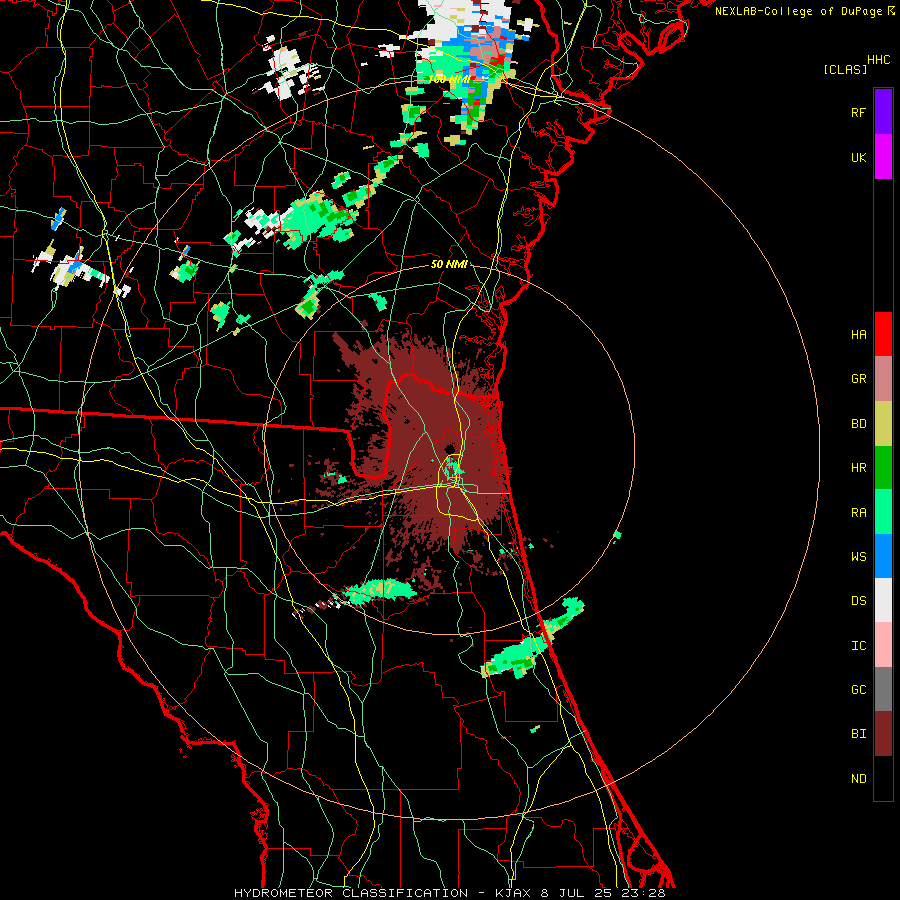Click the Hydrometeor Classification KJAX caption
This screenshot has width=900, height=900.
[x=450, y=893]
